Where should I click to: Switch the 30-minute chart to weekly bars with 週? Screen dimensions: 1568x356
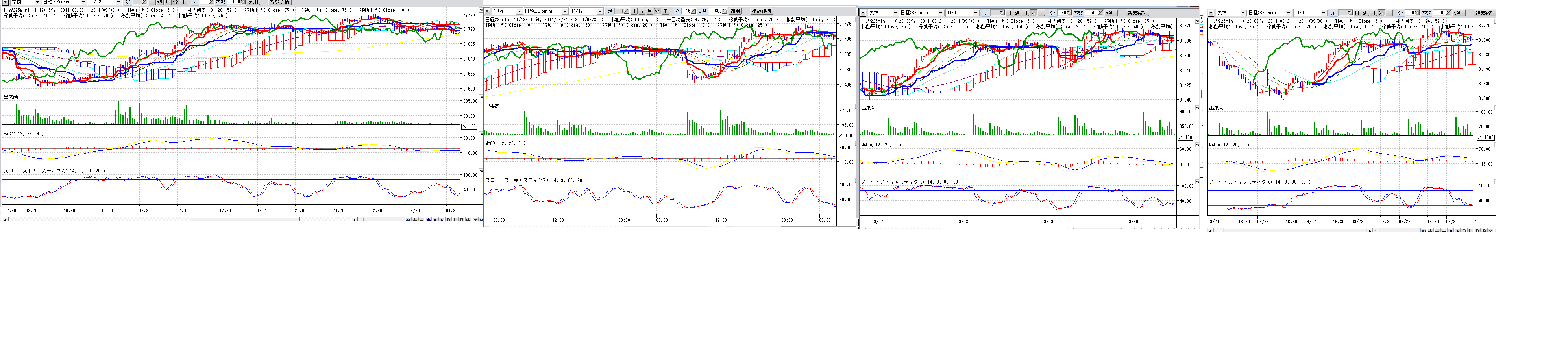(x=1017, y=13)
